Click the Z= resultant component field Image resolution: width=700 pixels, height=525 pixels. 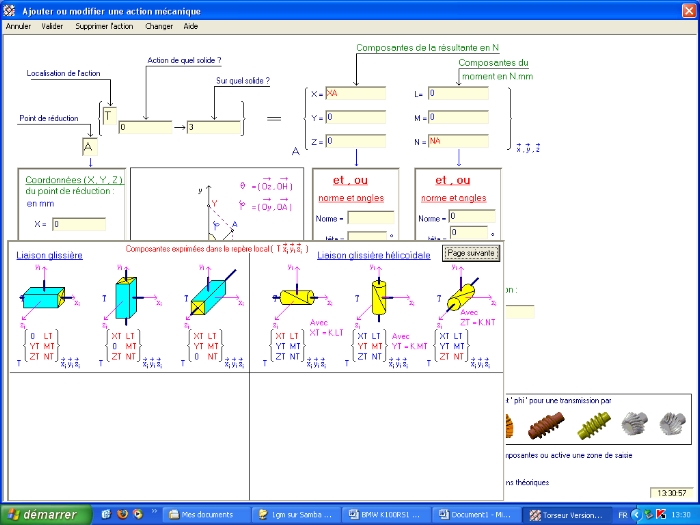click(355, 142)
